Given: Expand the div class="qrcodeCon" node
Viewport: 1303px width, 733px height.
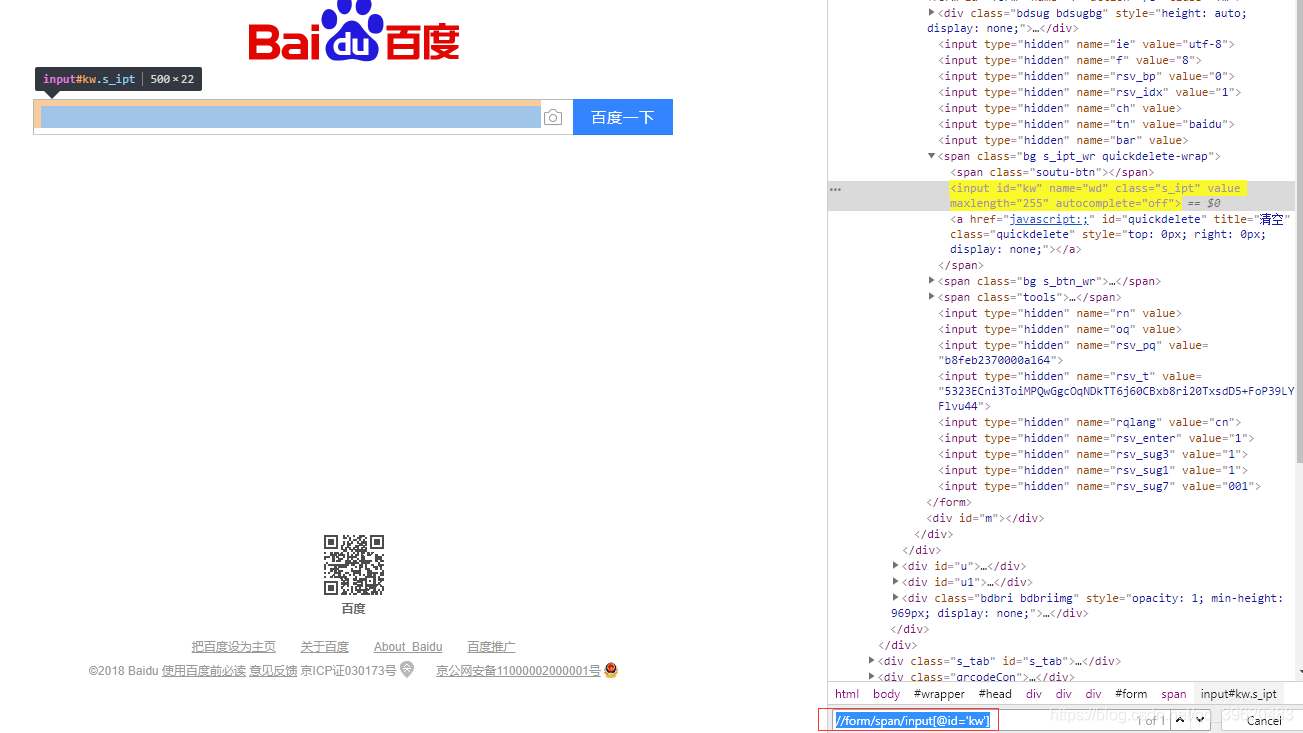Looking at the screenshot, I should coord(872,677).
